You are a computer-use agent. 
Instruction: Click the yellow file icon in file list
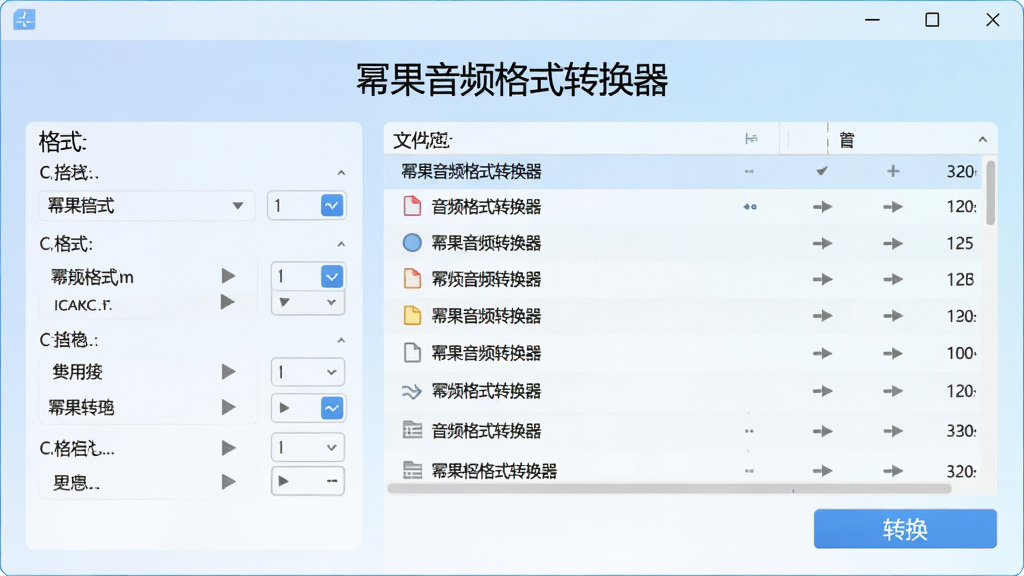(x=412, y=315)
